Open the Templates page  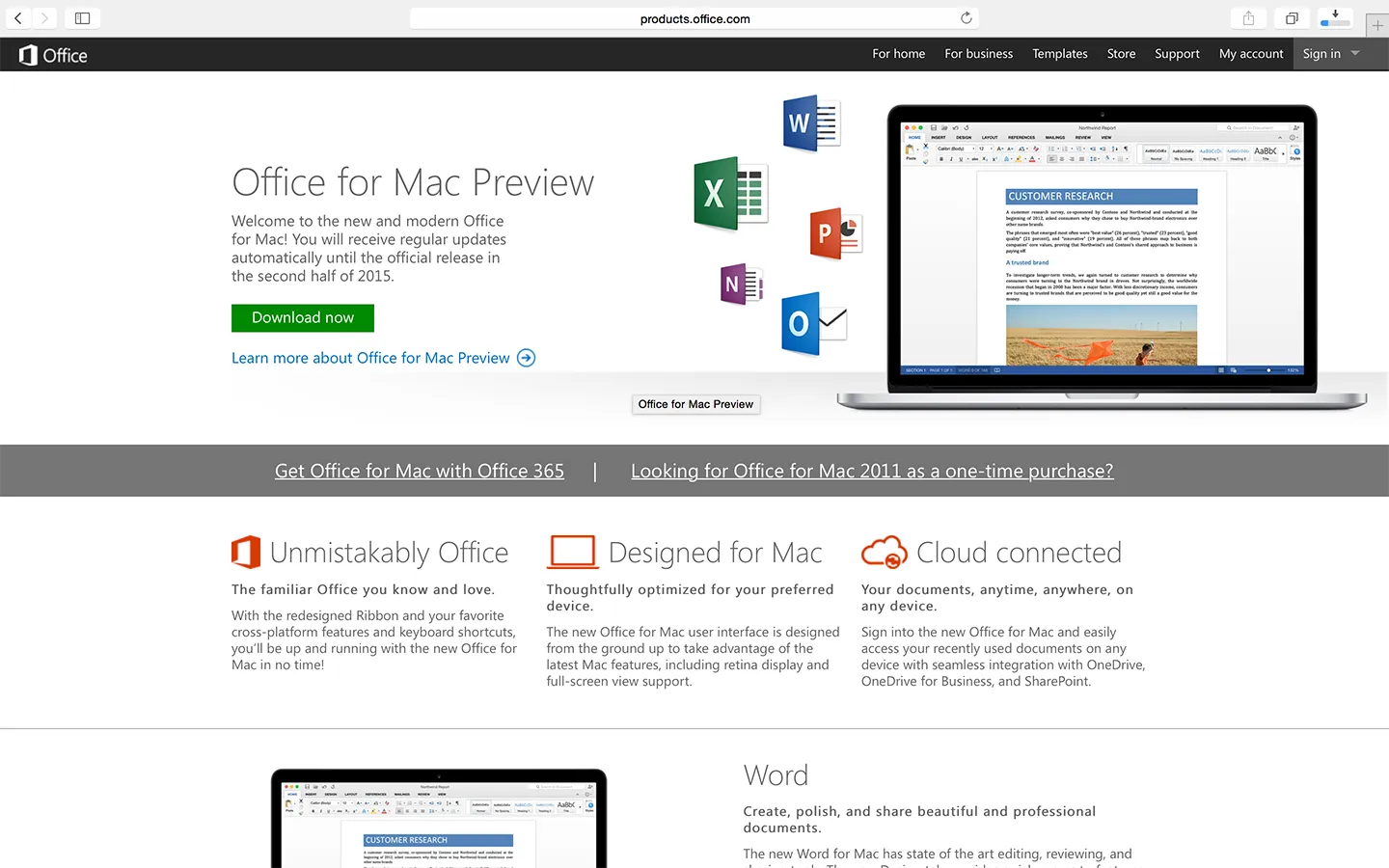1059,54
